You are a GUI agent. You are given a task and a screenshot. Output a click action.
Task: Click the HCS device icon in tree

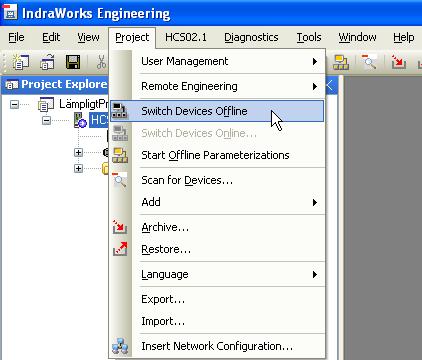[80, 120]
